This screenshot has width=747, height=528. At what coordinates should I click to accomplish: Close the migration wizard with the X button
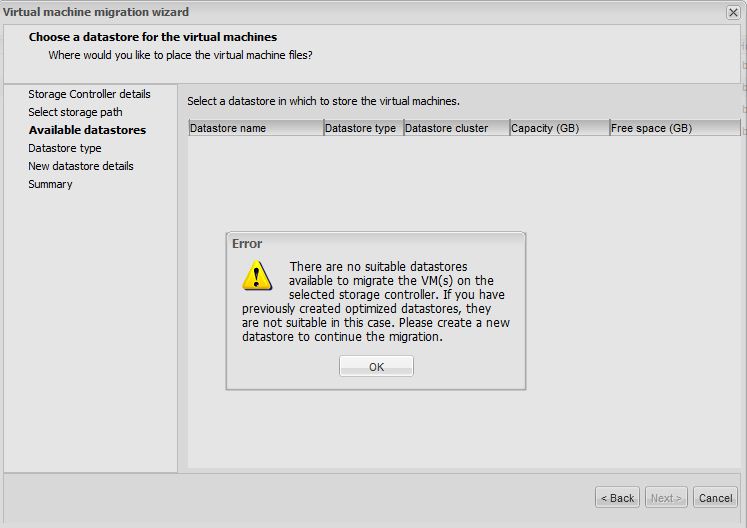pos(733,12)
